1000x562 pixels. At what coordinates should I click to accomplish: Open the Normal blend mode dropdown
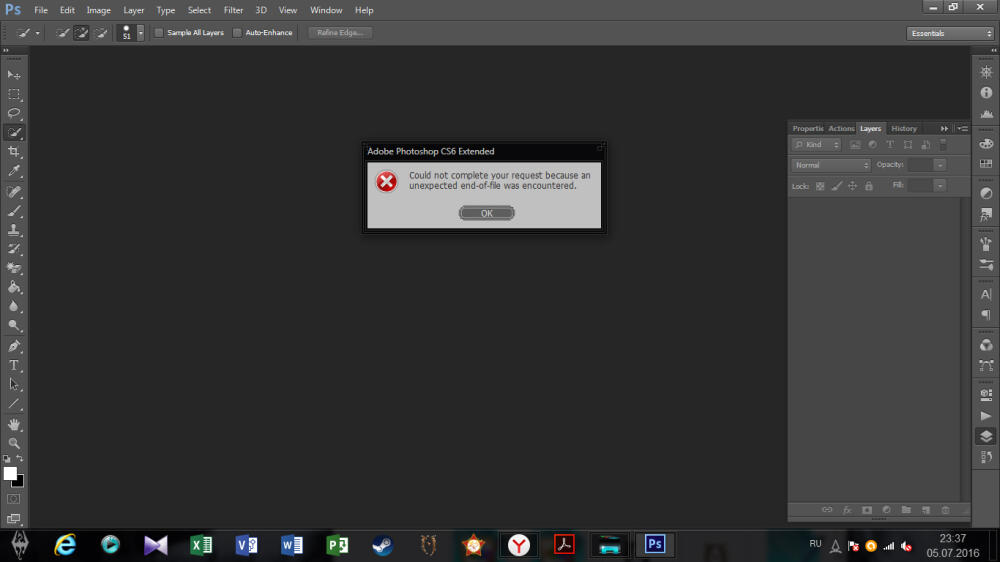point(831,165)
